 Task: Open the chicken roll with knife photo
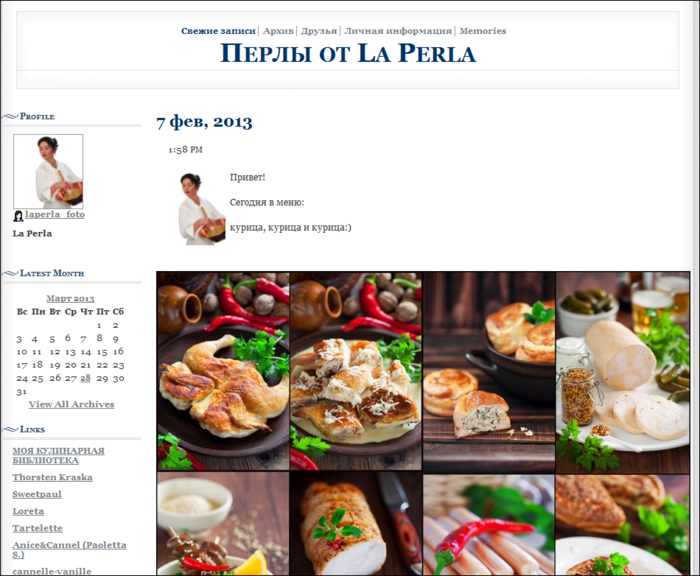[x=356, y=524]
